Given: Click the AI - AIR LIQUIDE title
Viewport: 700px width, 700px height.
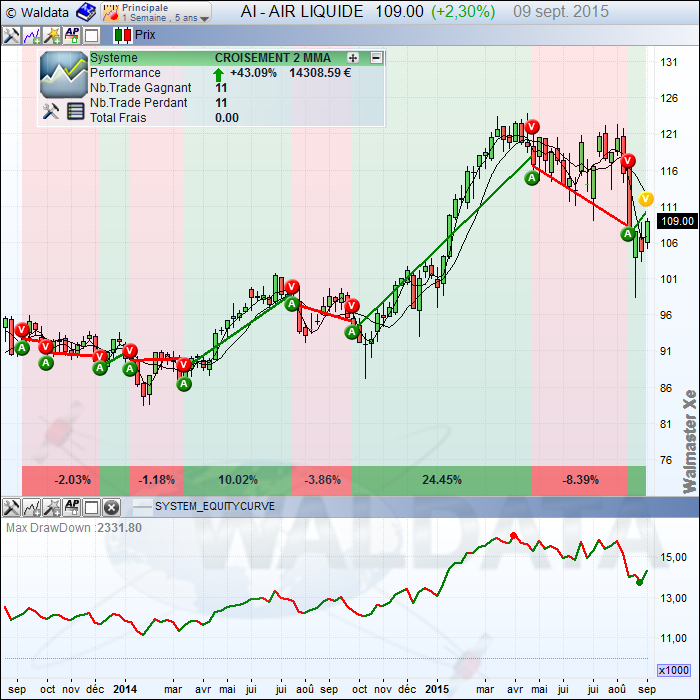Looking at the screenshot, I should click(302, 12).
